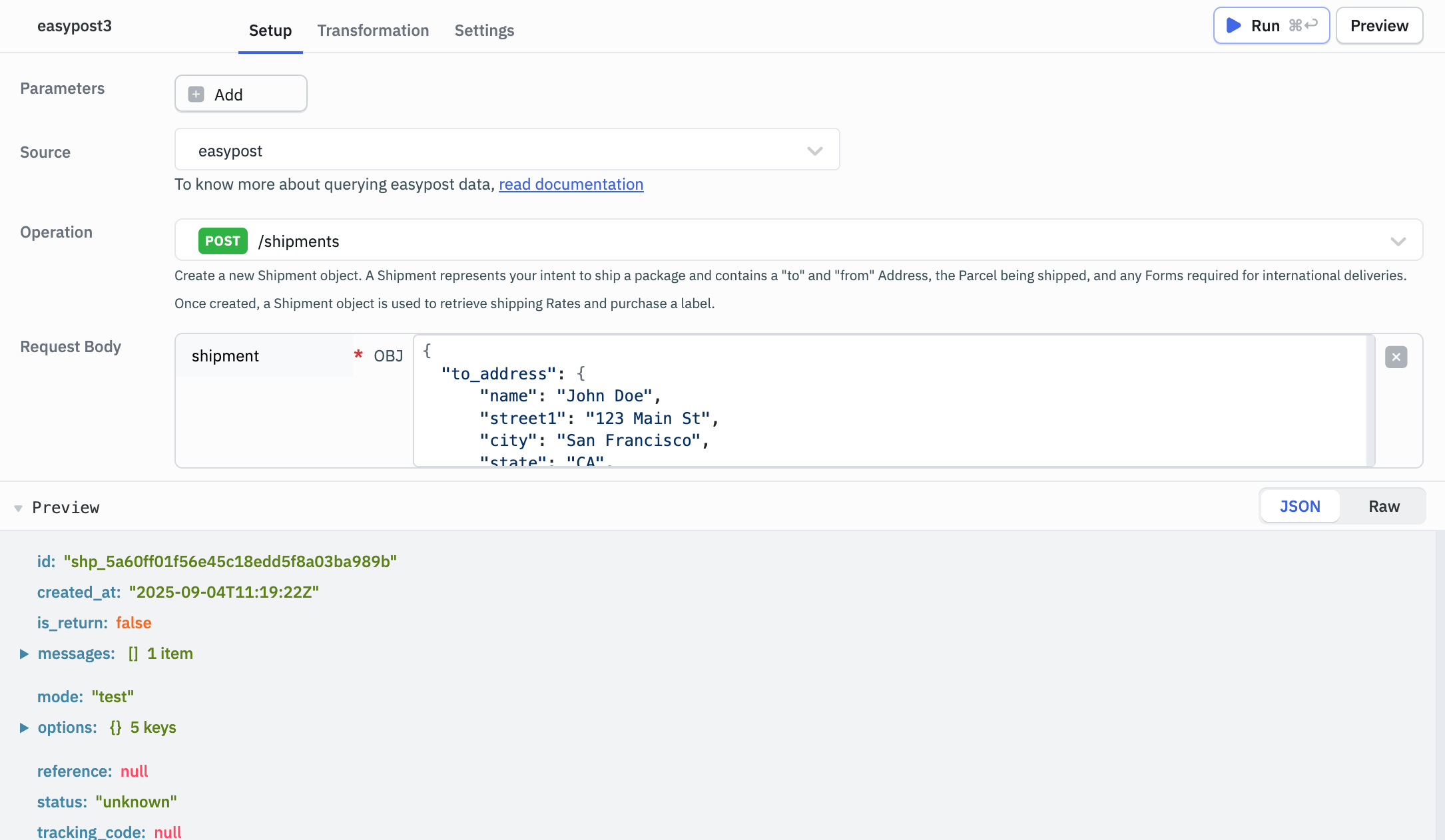Click the plus icon on the Add parameters button
Screen dimensions: 1445x840
coord(195,94)
